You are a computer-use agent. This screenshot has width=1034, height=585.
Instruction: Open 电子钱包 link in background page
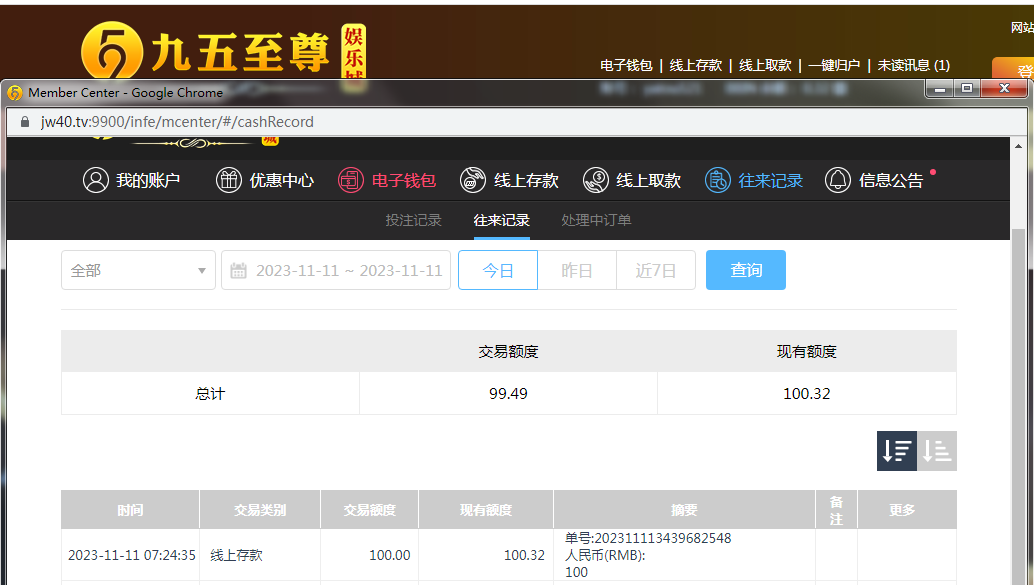tap(626, 65)
